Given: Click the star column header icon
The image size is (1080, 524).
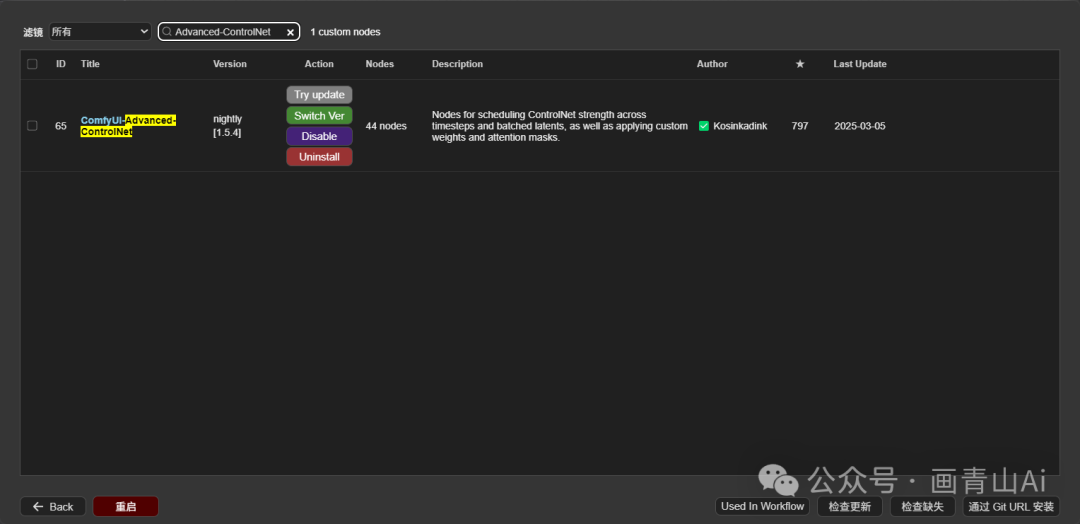Looking at the screenshot, I should point(800,64).
